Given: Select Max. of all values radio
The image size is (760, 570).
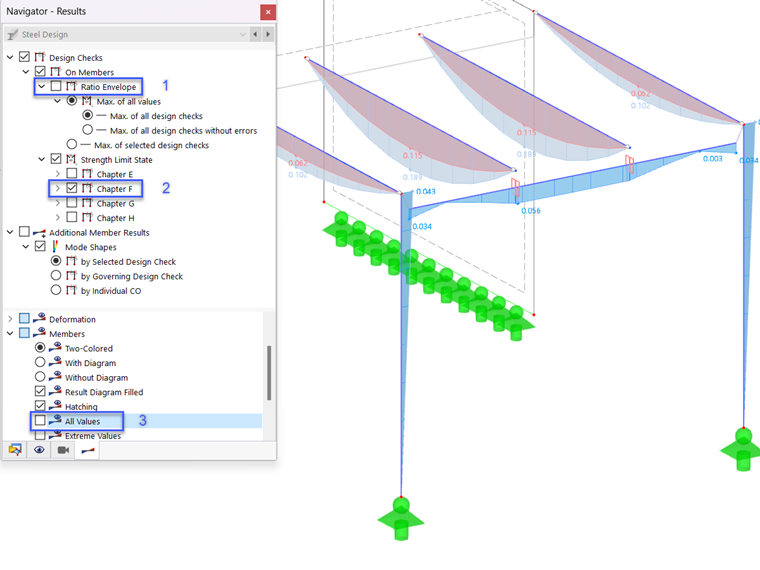Looking at the screenshot, I should [72, 101].
